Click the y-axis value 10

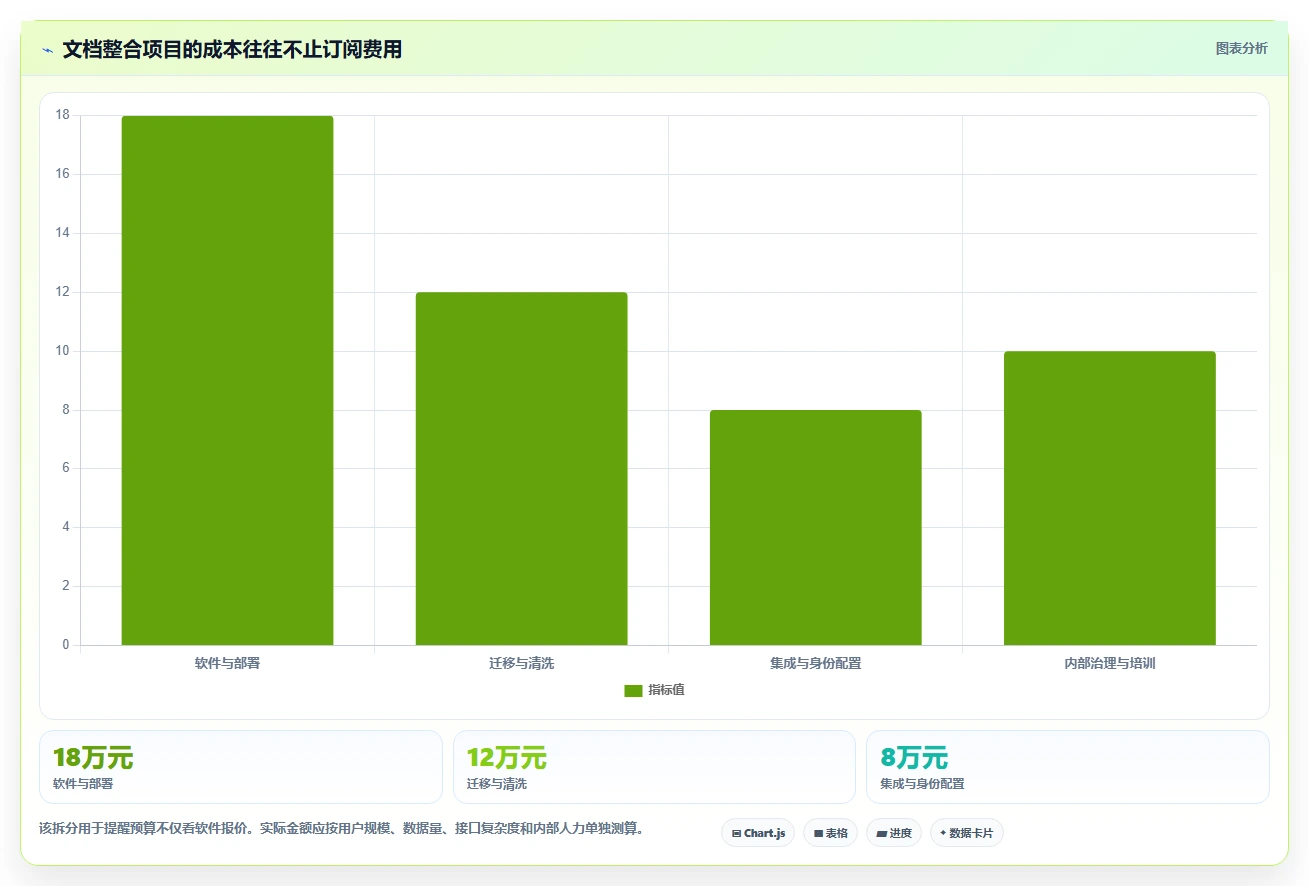(x=63, y=351)
